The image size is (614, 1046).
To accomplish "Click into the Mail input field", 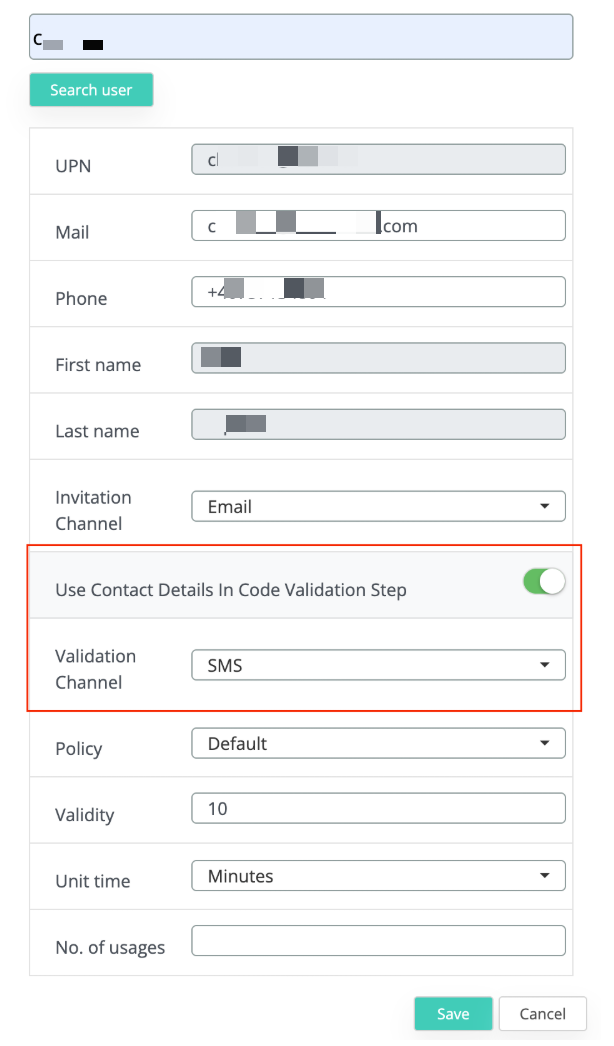I will pyautogui.click(x=378, y=226).
